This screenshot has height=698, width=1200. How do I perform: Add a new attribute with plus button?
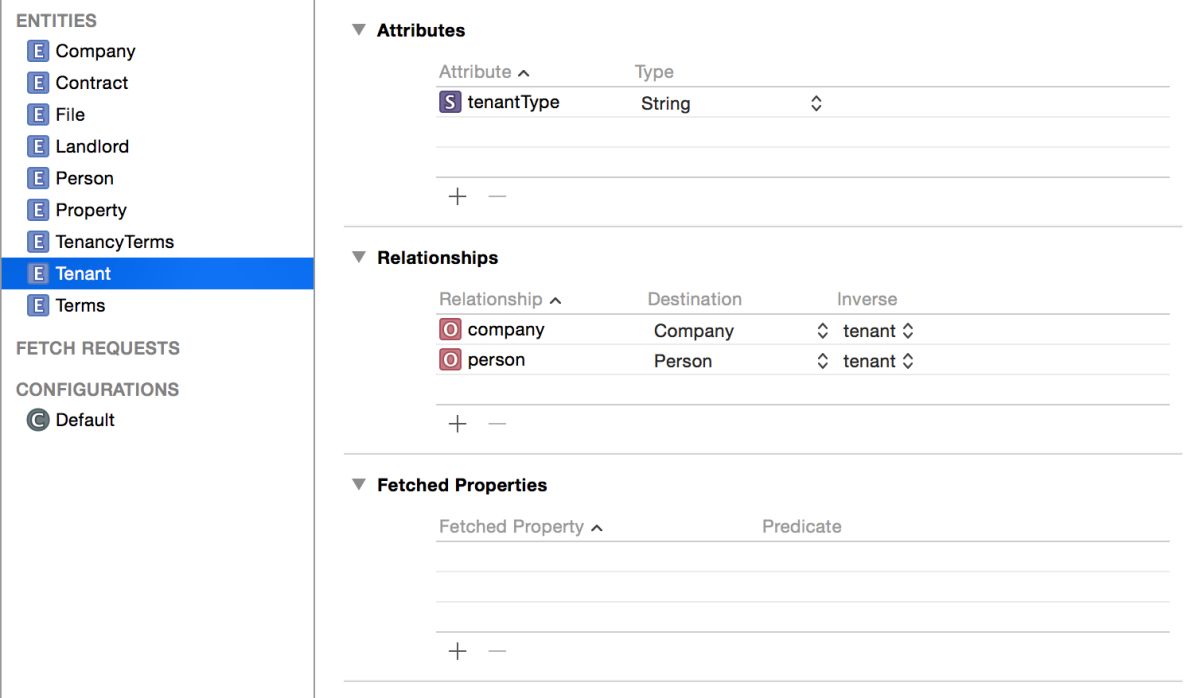coord(458,197)
